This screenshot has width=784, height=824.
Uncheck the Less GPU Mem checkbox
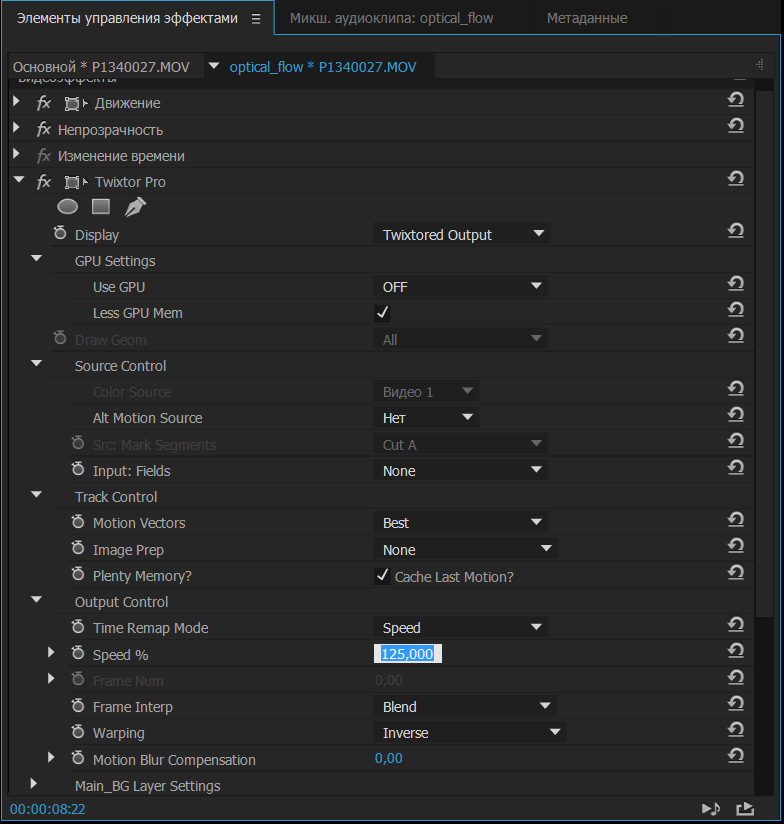382,313
